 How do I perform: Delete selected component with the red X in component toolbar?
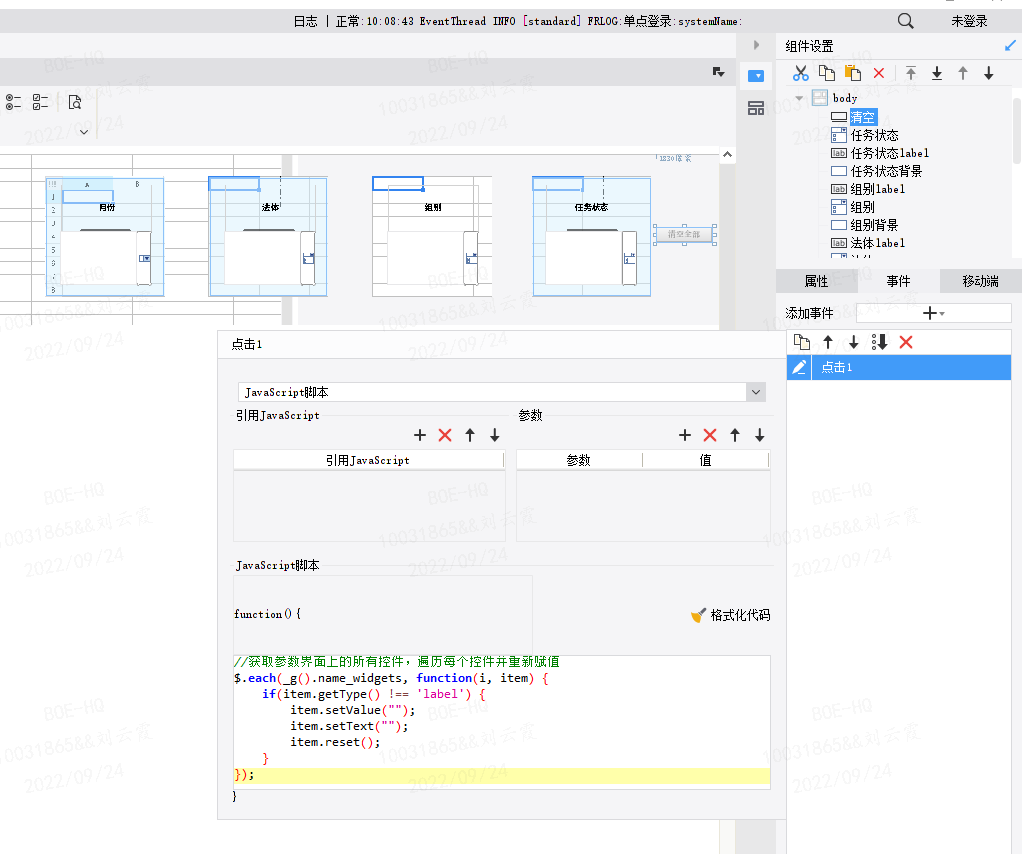(x=879, y=73)
